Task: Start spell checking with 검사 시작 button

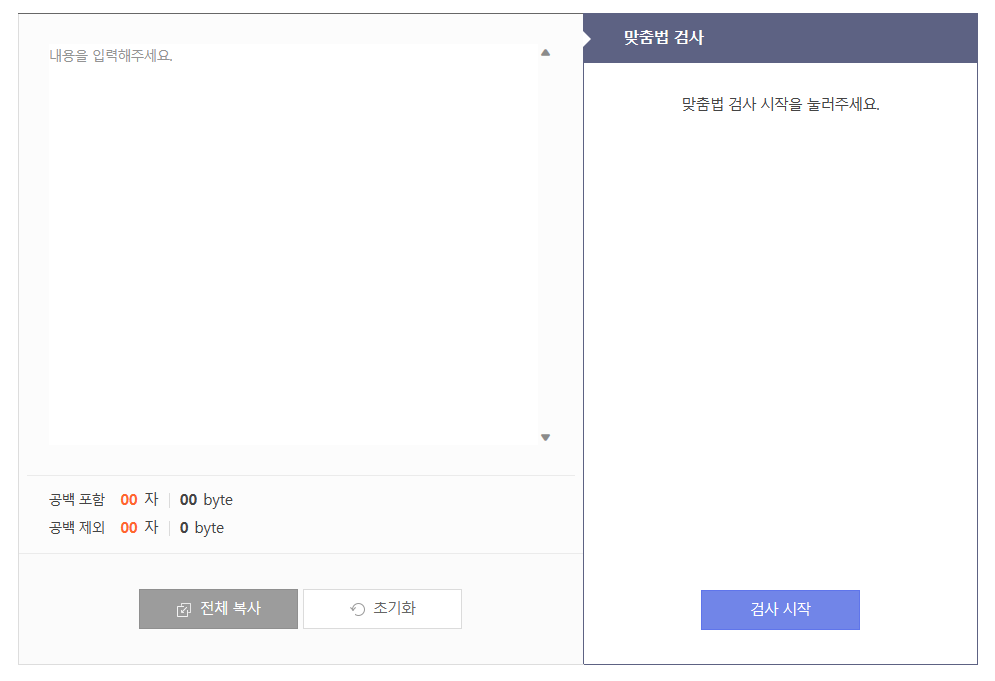Action: (780, 610)
